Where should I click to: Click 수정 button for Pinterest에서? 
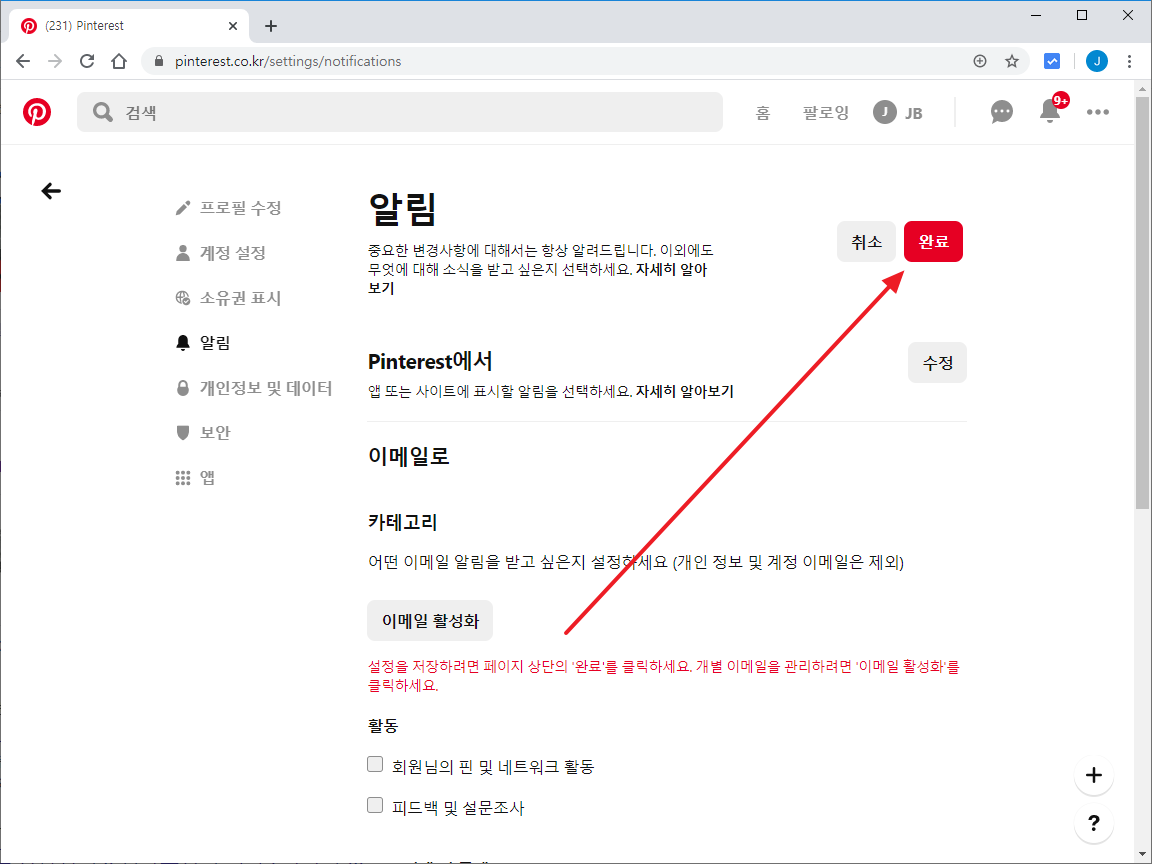click(937, 363)
